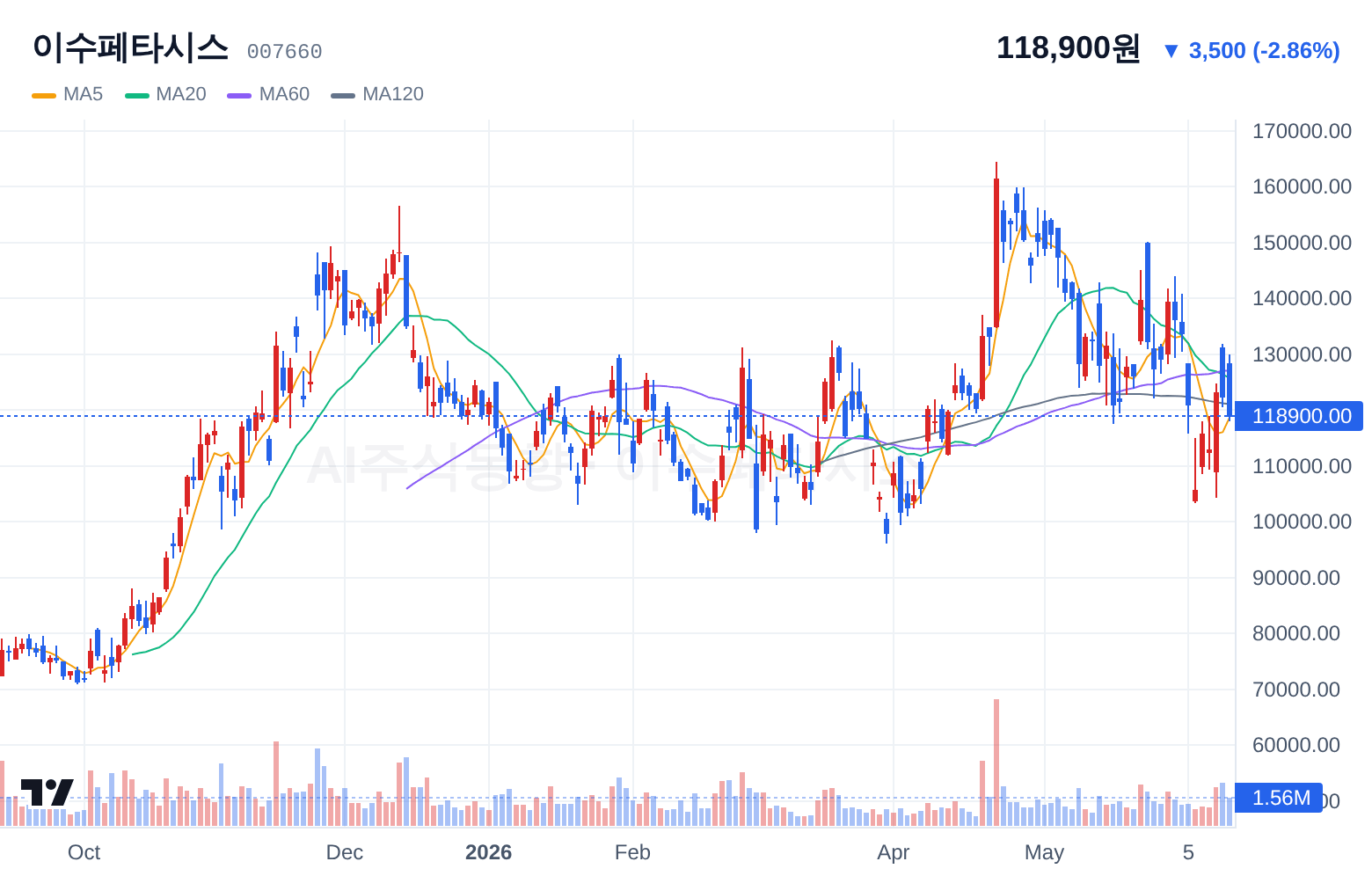
Task: Click the 100000.00 price axis label
Action: click(1302, 522)
